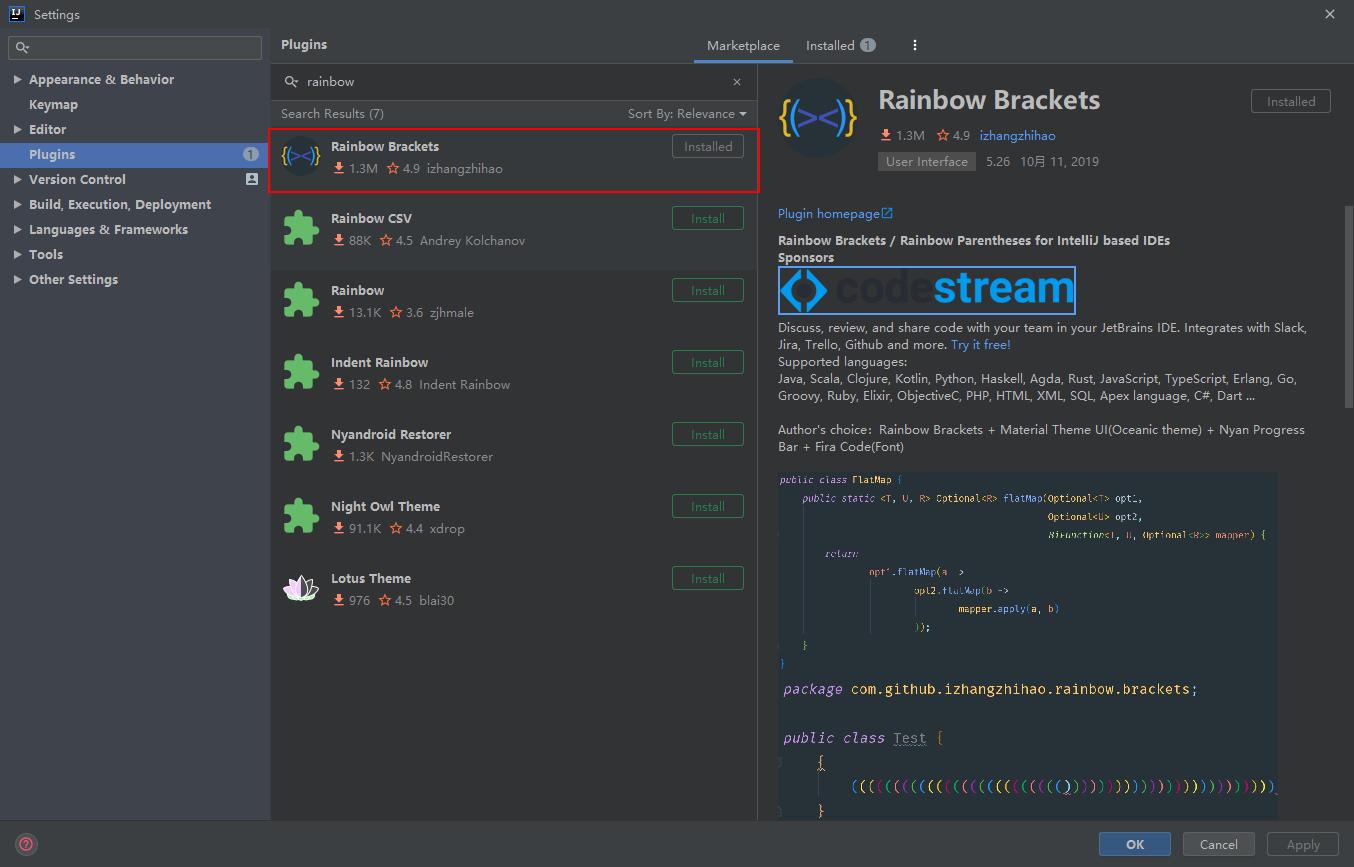Install the Rainbow plugin by zjhmale

point(708,290)
